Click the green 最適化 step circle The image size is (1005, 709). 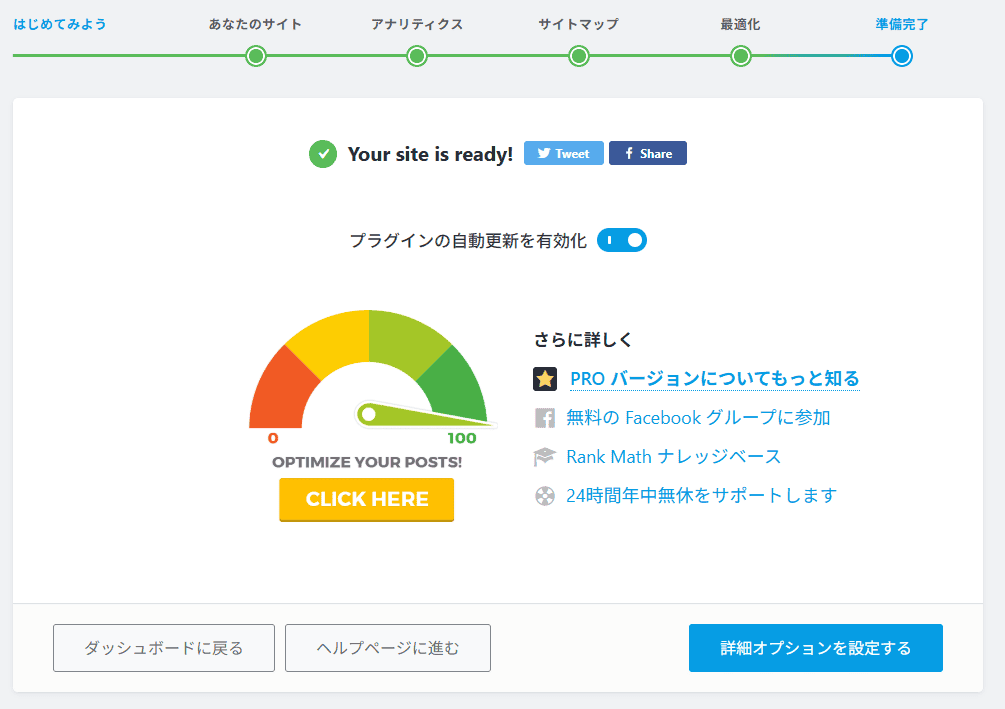click(740, 57)
